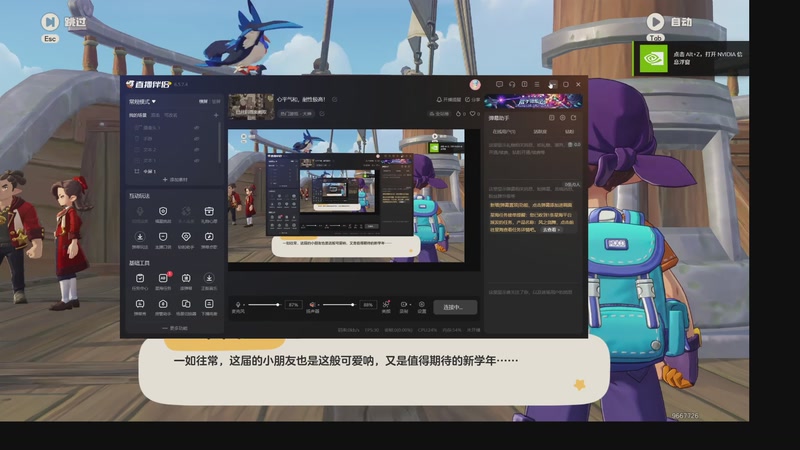Click the heart likes counter
800x450 pixels.
pos(475,114)
